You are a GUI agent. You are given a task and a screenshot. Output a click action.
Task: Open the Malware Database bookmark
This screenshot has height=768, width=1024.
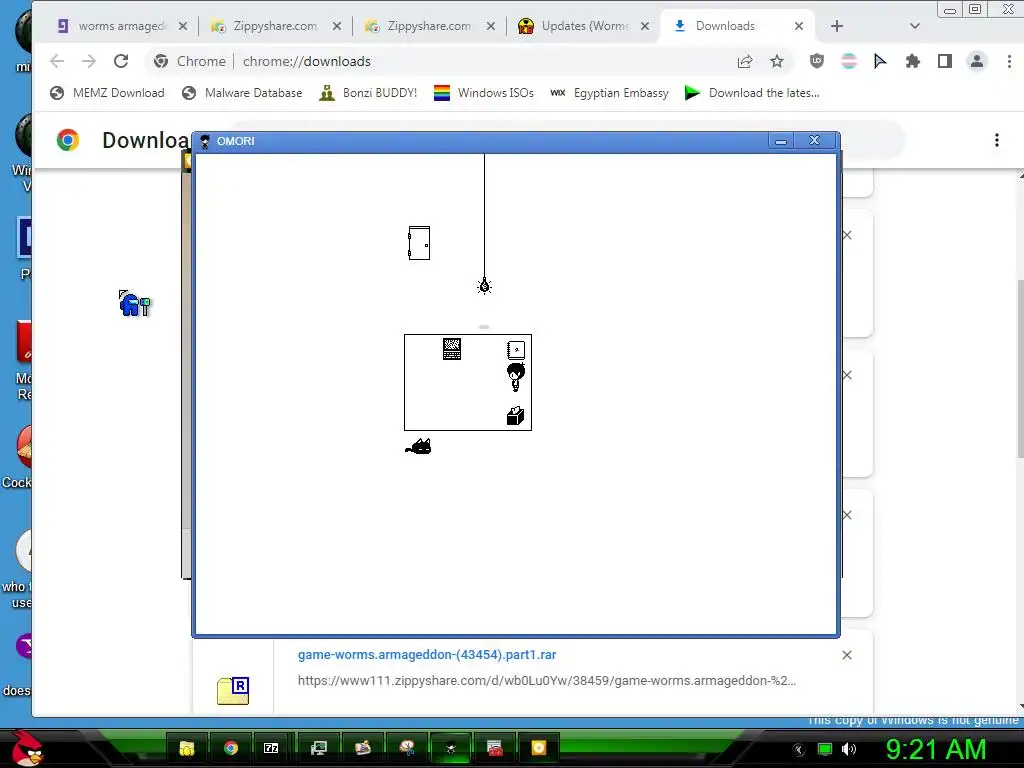[242, 93]
